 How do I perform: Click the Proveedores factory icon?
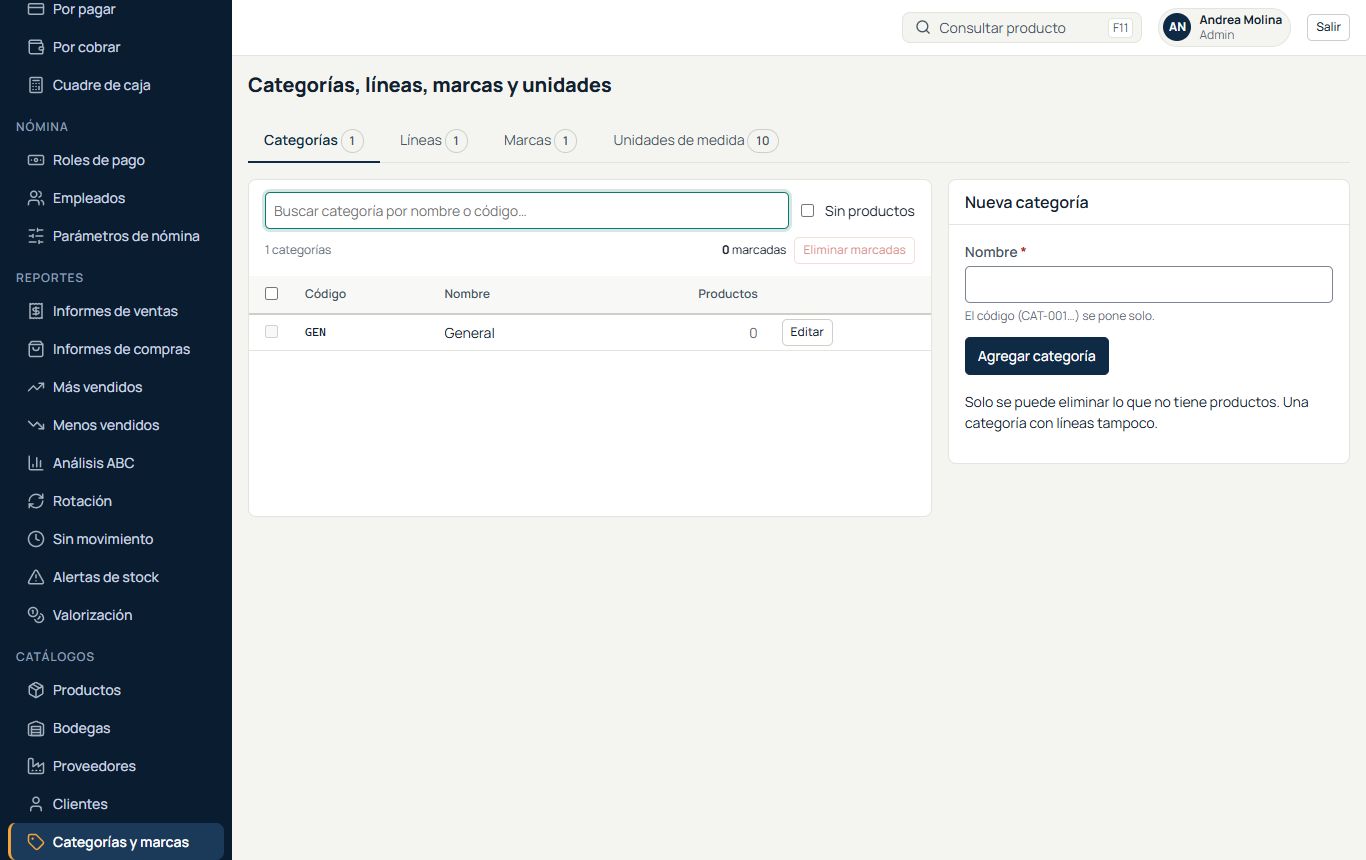click(36, 766)
